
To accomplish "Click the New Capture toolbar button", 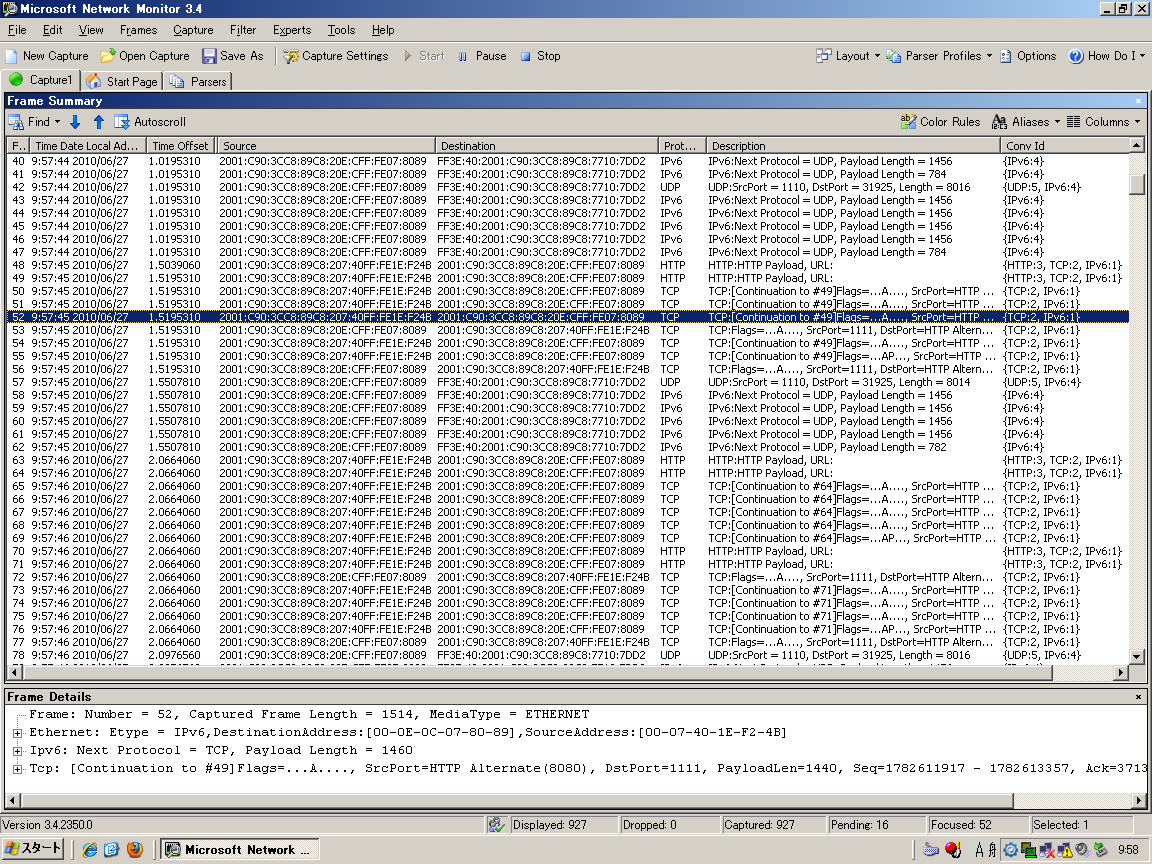I will (46, 56).
